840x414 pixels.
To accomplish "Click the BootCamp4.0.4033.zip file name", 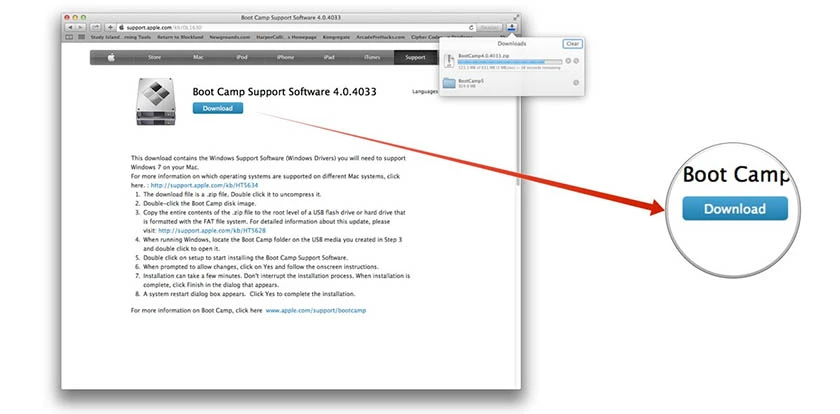I will point(484,56).
